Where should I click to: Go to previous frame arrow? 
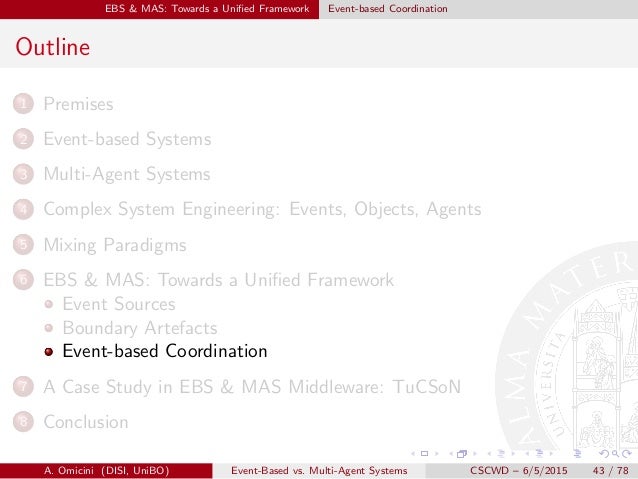pyautogui.click(x=451, y=453)
